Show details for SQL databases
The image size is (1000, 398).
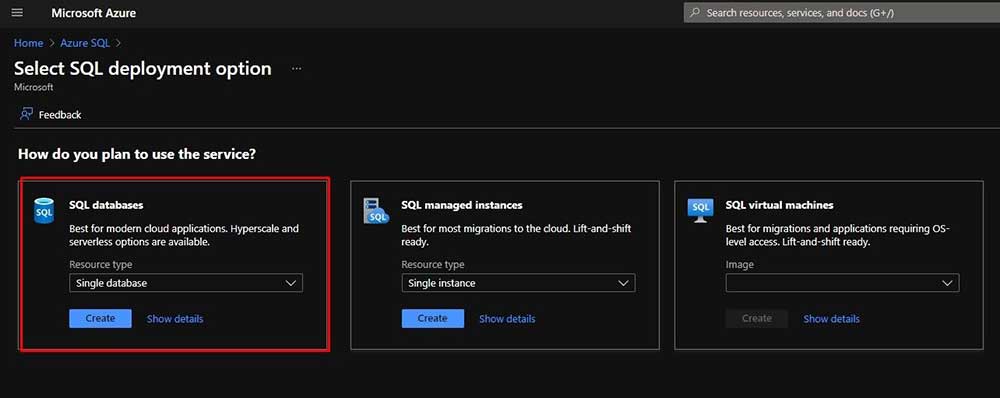pos(175,319)
